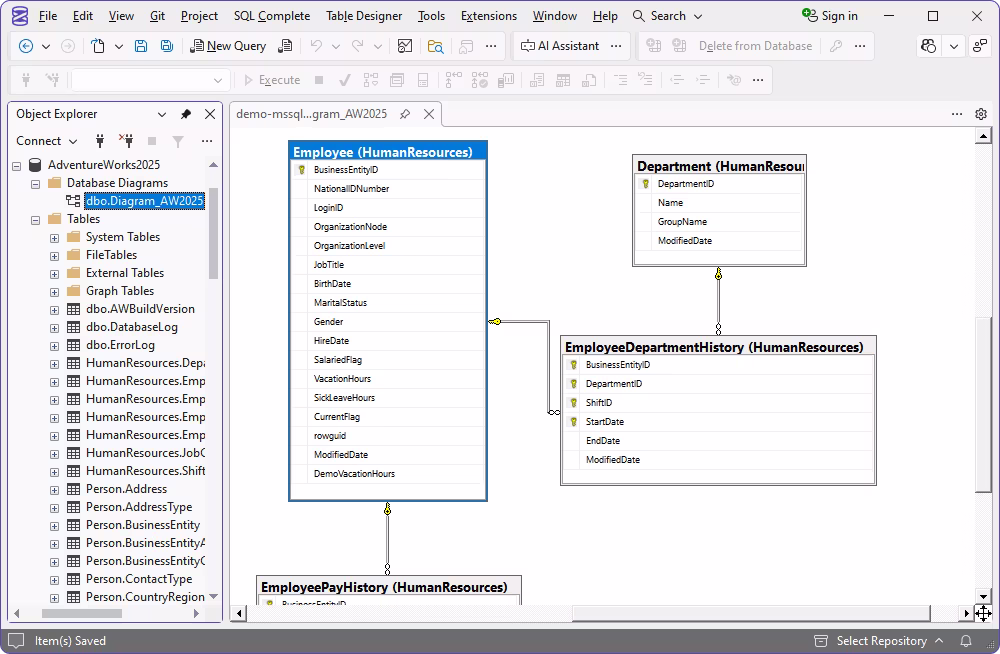This screenshot has width=1000, height=654.
Task: Click the Object Explorer horizontal scrollbar thumb
Action: tap(82, 614)
